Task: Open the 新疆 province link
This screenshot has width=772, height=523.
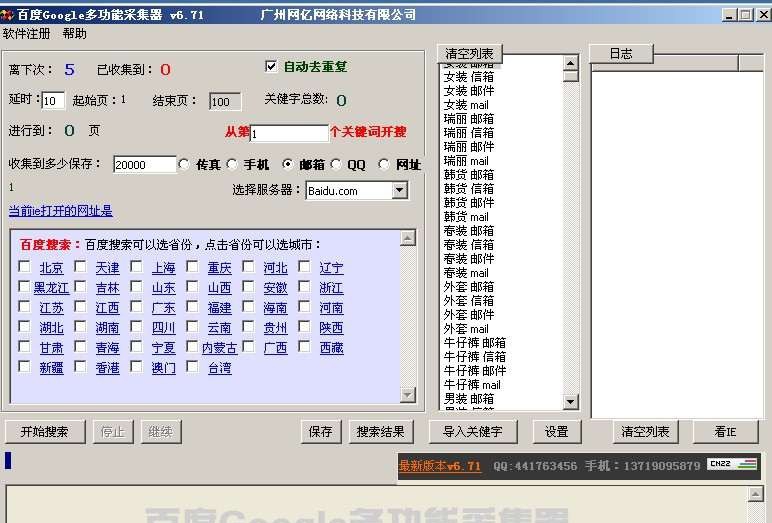Action: coord(51,368)
